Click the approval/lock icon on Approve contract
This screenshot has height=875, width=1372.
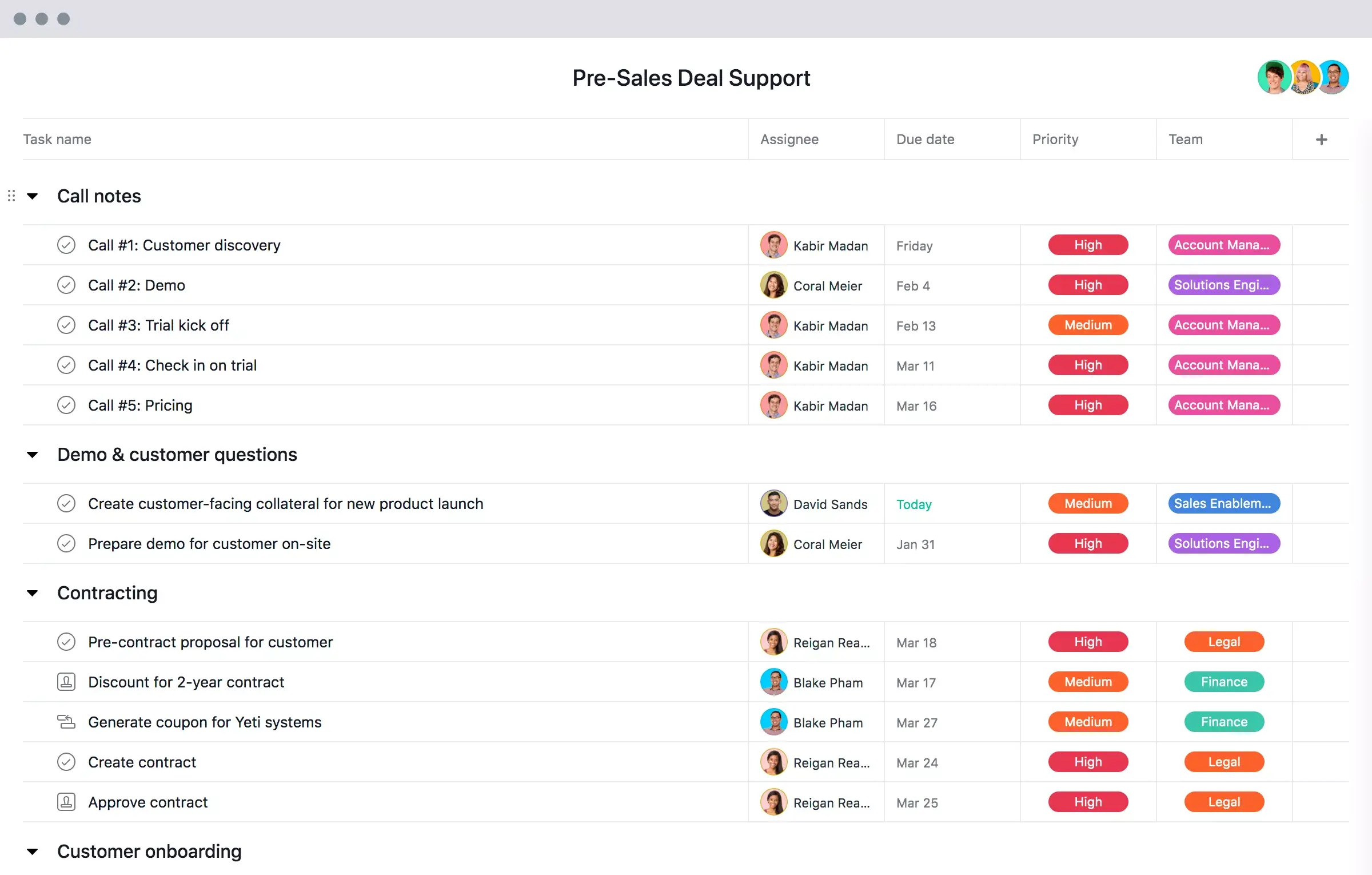click(65, 801)
